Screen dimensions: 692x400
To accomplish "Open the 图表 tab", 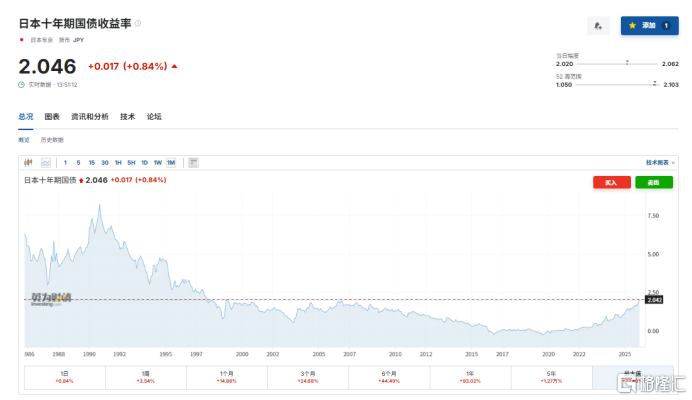I will (52, 117).
